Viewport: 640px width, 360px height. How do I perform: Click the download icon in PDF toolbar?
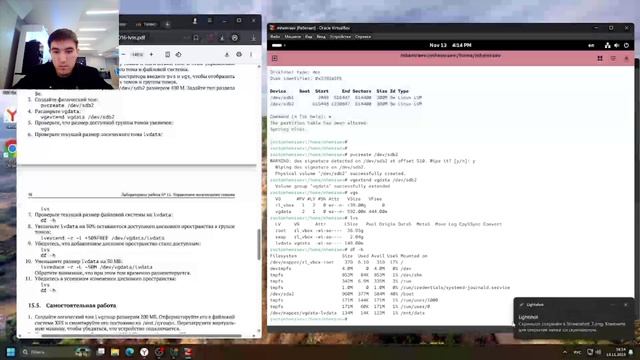(227, 54)
